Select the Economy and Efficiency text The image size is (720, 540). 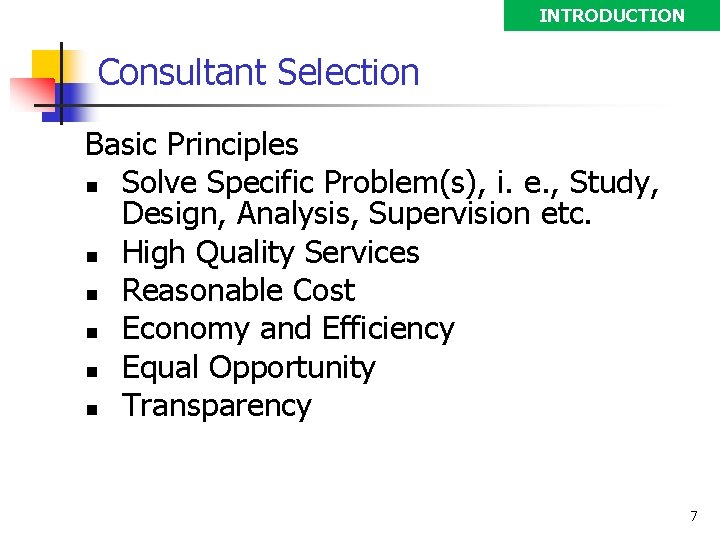288,329
